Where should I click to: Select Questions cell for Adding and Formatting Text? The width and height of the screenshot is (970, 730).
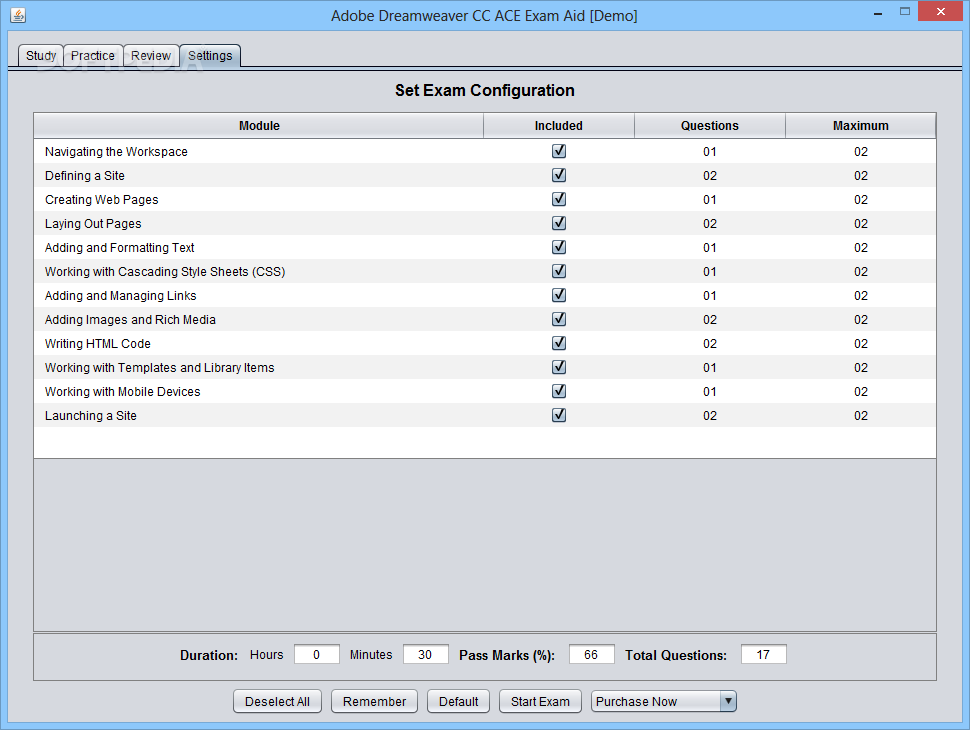pyautogui.click(x=710, y=247)
